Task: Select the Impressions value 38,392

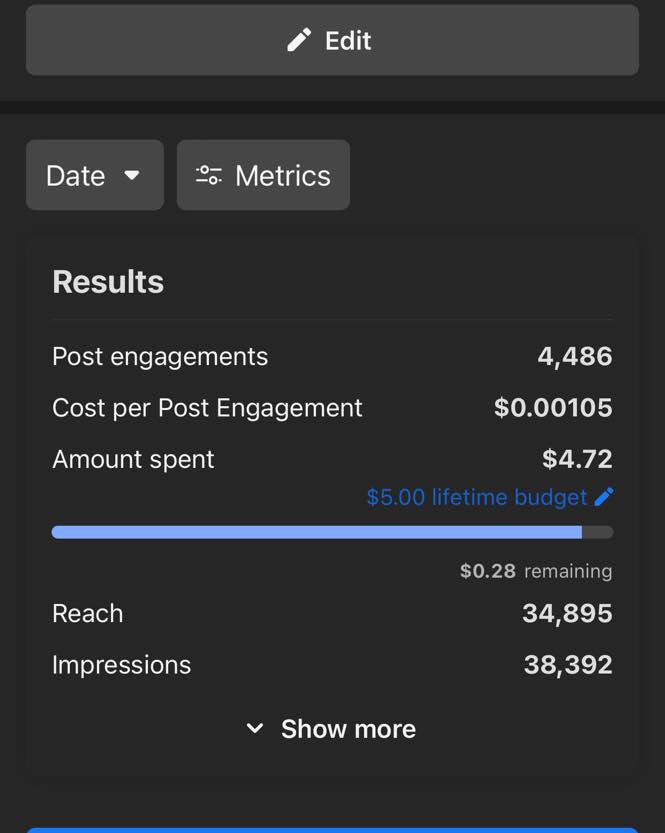Action: coord(567,665)
